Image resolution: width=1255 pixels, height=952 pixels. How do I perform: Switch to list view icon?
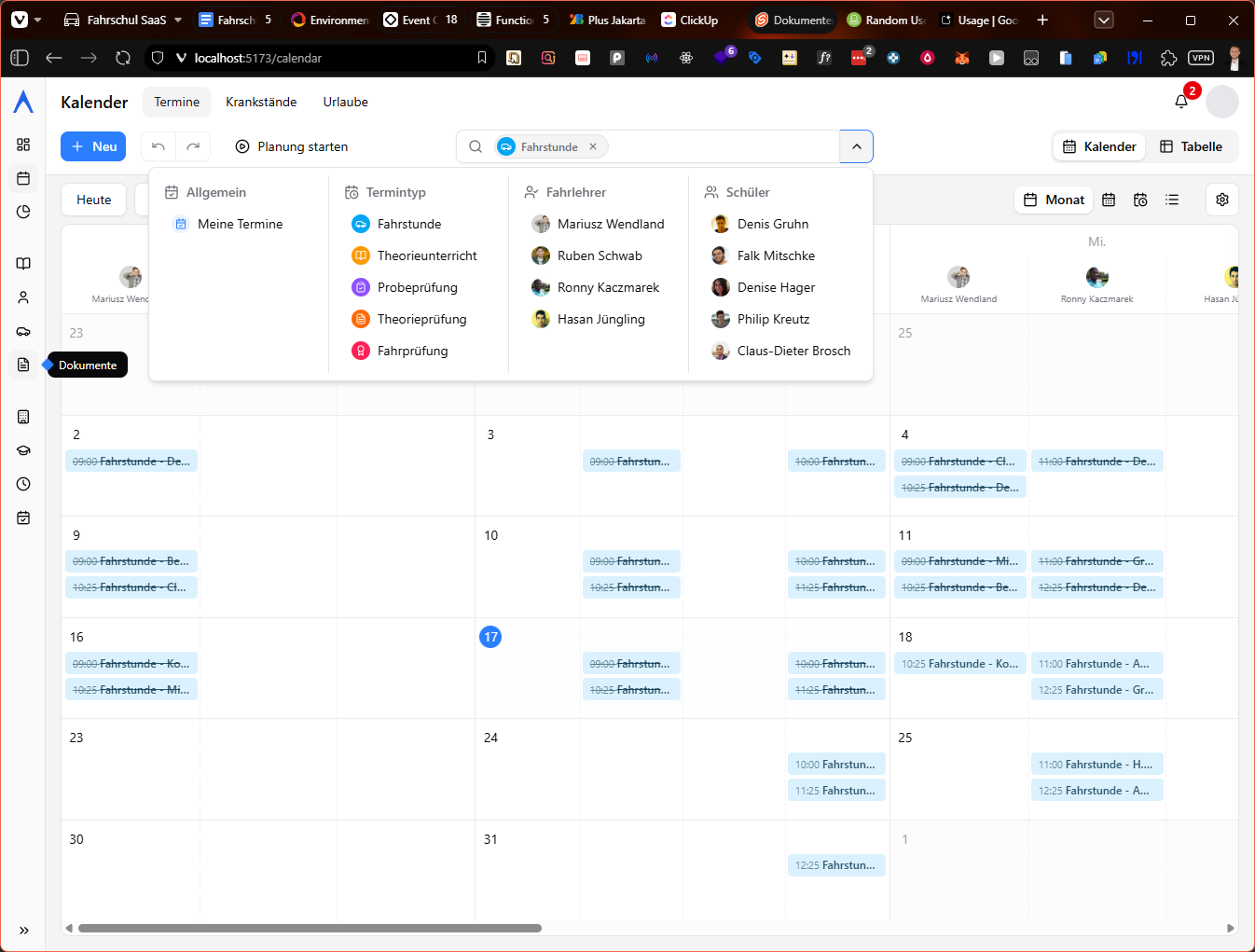(1172, 200)
